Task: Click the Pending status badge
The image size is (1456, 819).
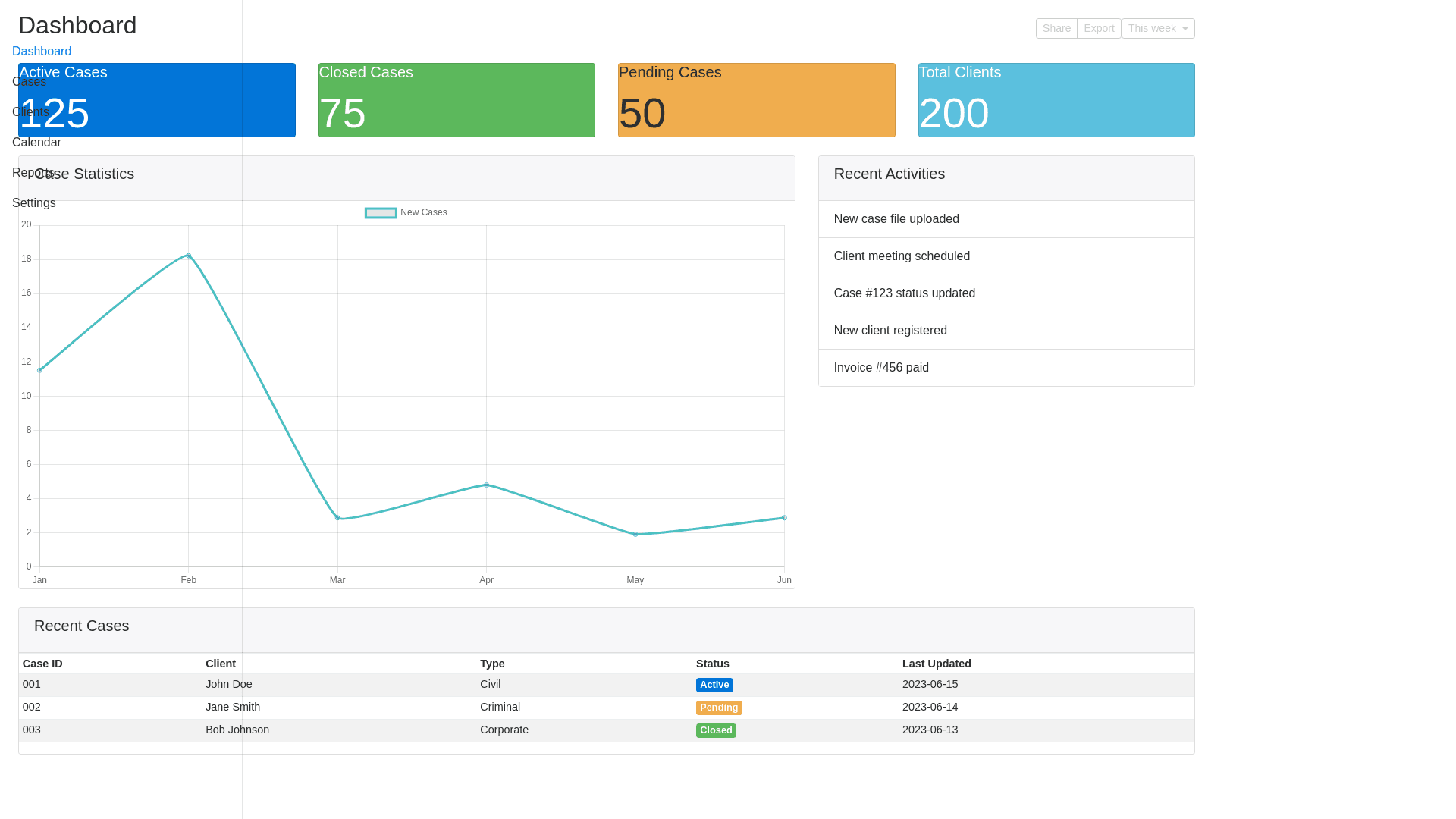Action: [718, 708]
